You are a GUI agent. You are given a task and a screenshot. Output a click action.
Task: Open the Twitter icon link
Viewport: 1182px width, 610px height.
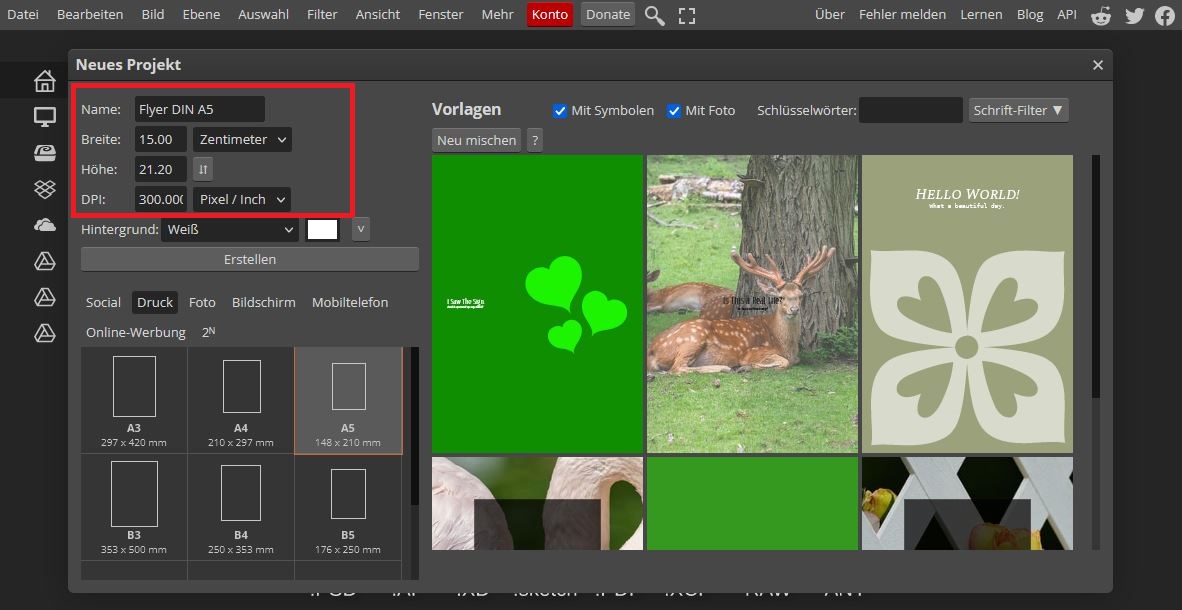point(1133,15)
